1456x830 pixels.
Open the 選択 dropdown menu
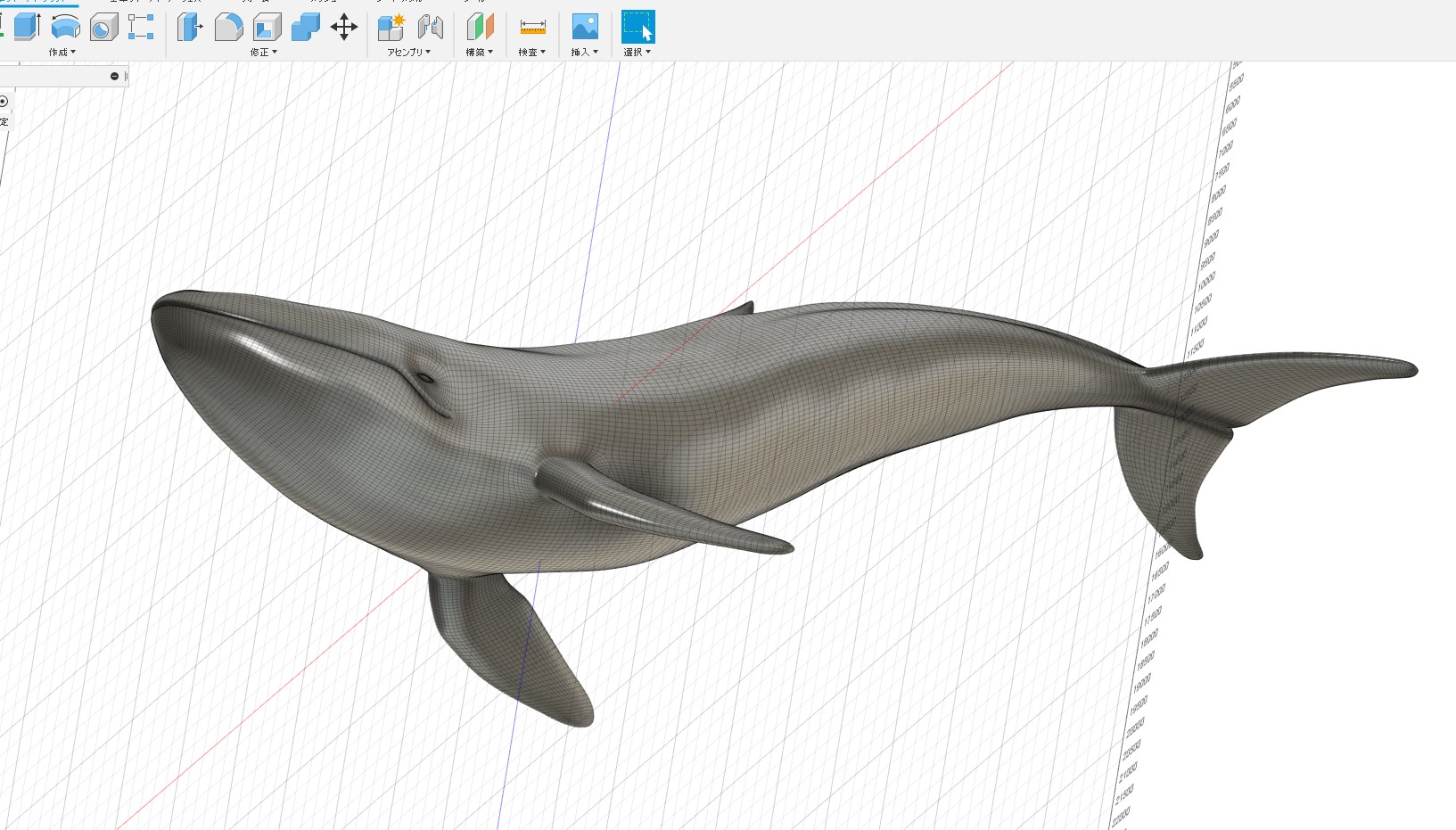click(638, 52)
